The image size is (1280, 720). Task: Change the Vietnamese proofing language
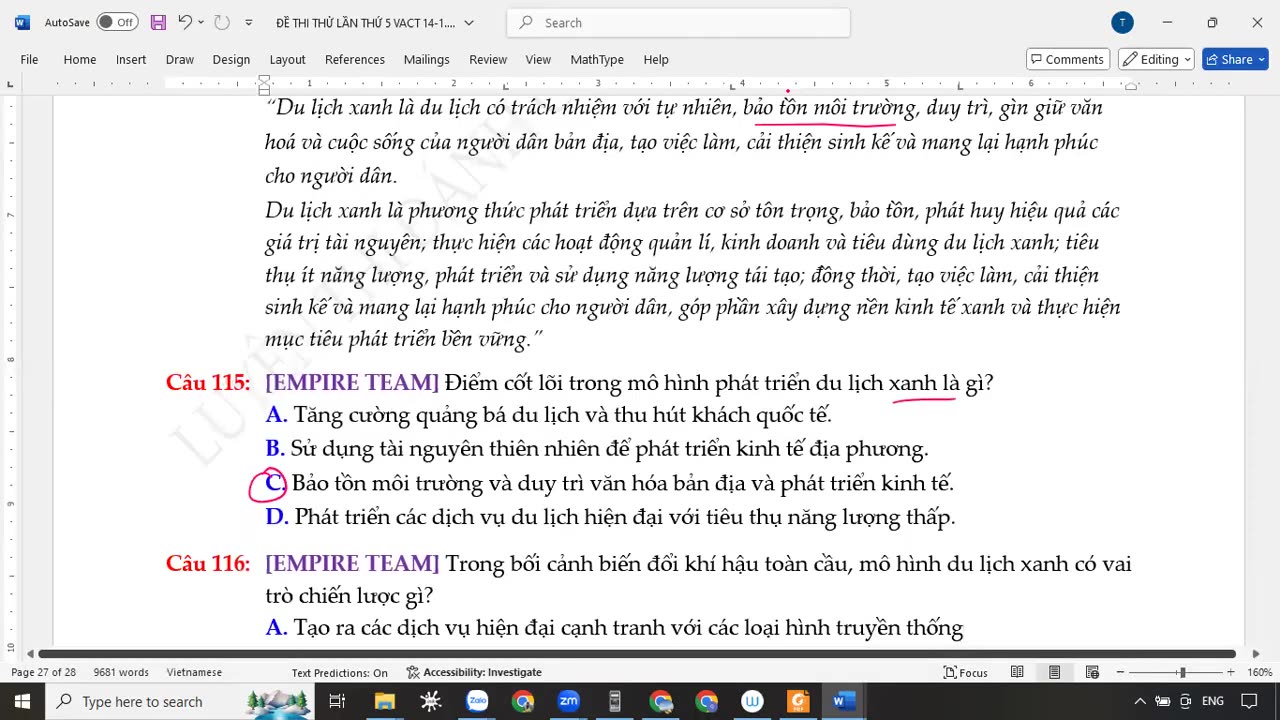pyautogui.click(x=194, y=672)
